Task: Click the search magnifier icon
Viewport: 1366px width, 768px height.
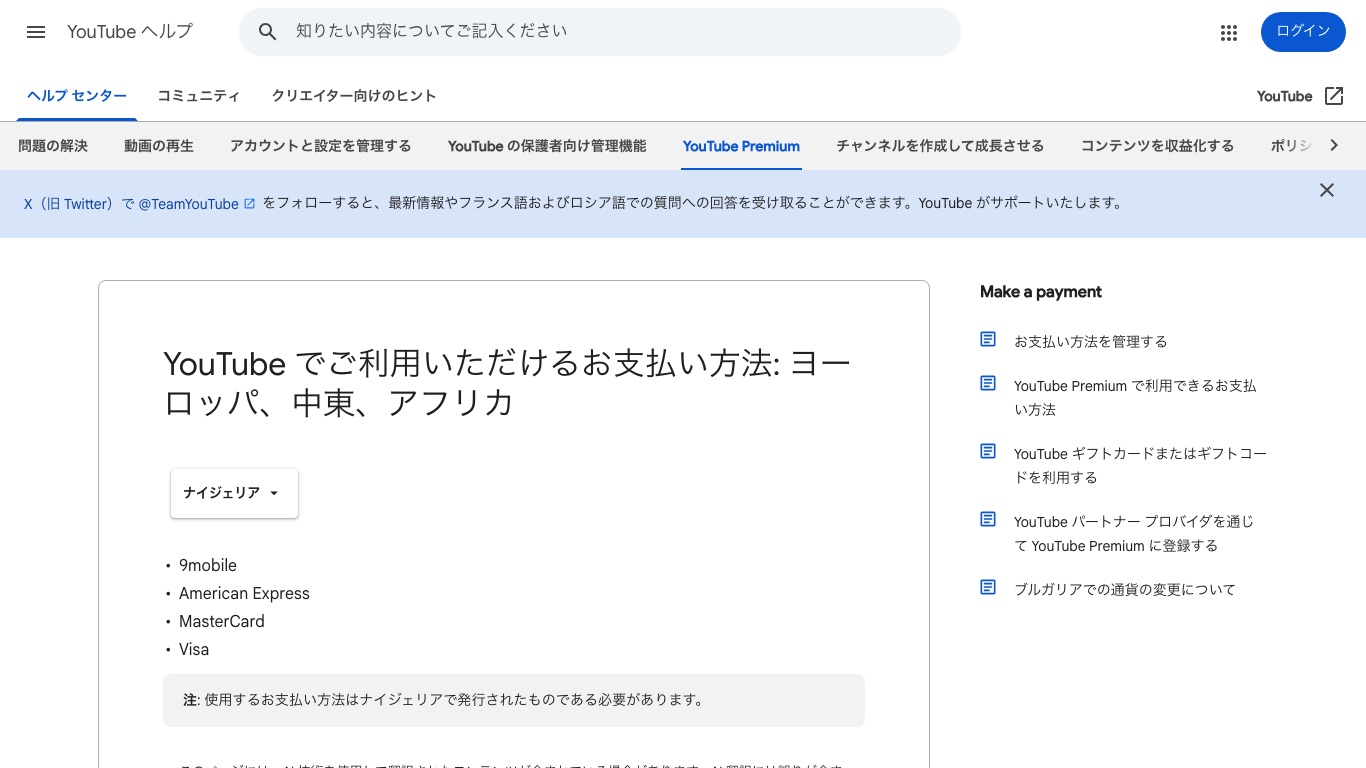Action: point(268,32)
